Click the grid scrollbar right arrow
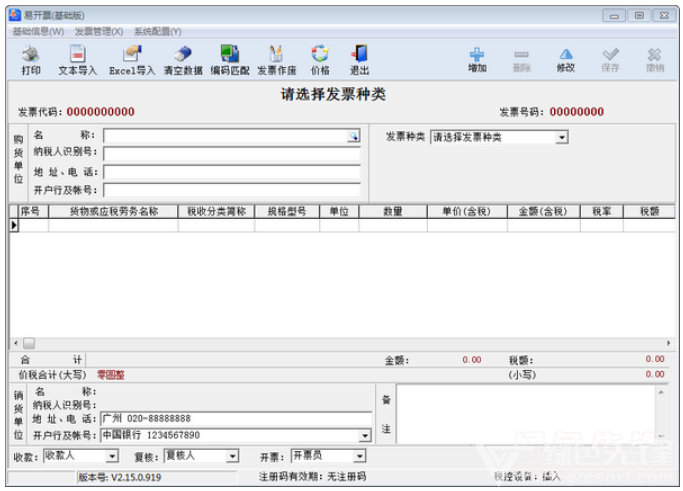 point(669,343)
